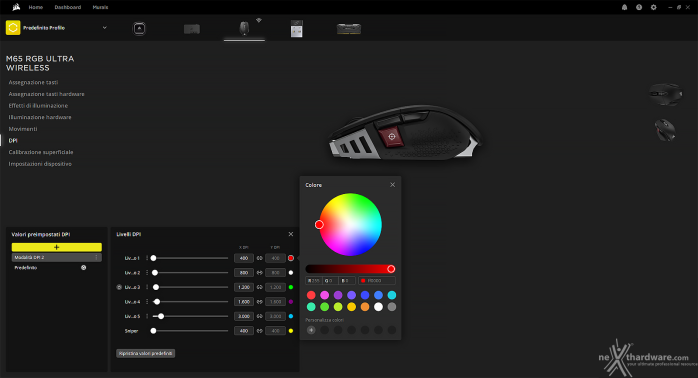Close the Livelli DPI panel
698x378 pixels.
pyautogui.click(x=291, y=234)
